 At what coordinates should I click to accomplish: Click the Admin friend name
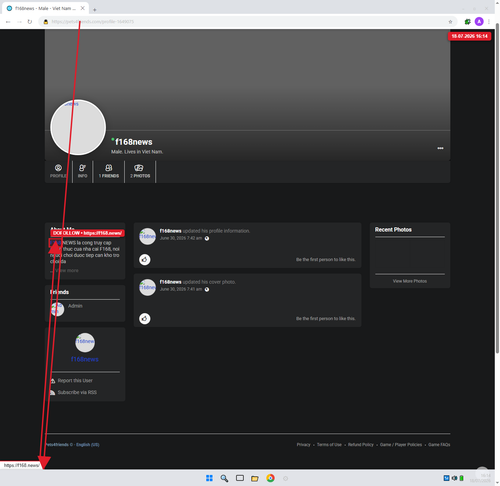[x=75, y=306]
